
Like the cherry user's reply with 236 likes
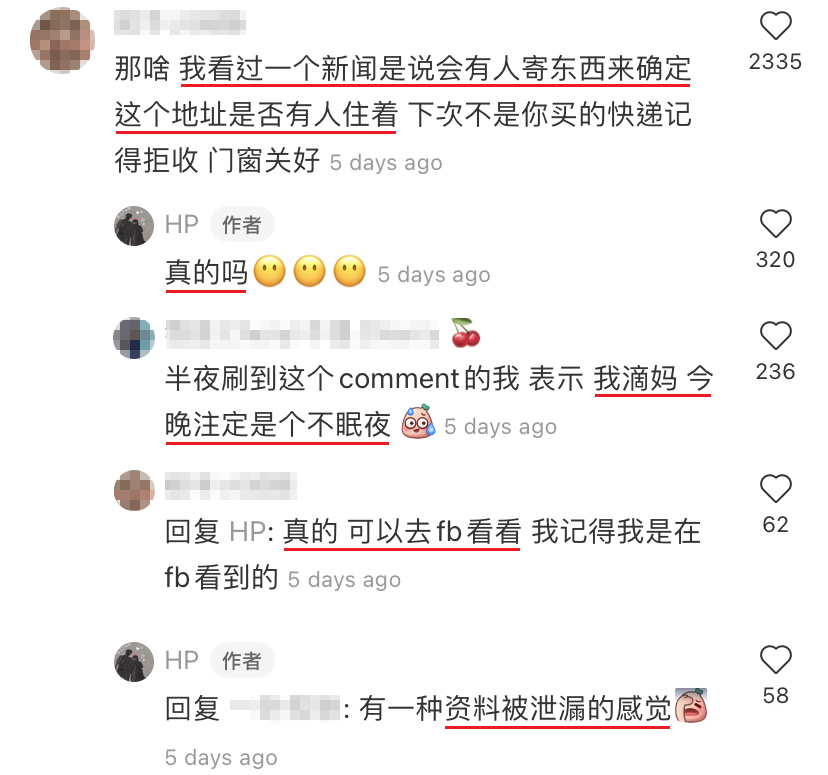pos(775,335)
